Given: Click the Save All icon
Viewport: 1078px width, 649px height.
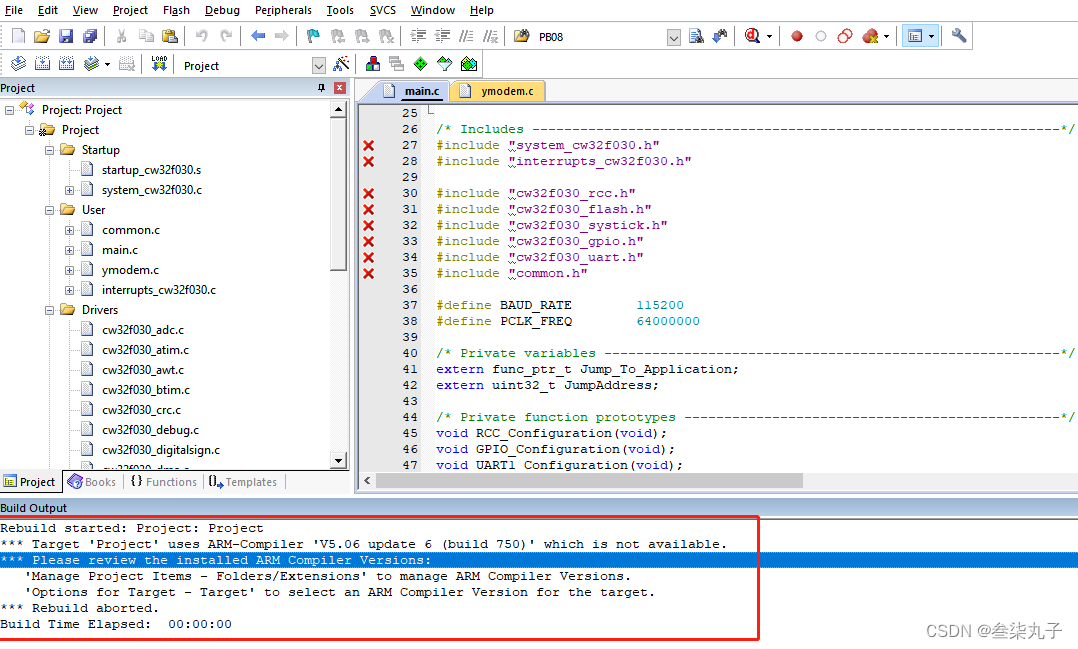Looking at the screenshot, I should [x=88, y=35].
